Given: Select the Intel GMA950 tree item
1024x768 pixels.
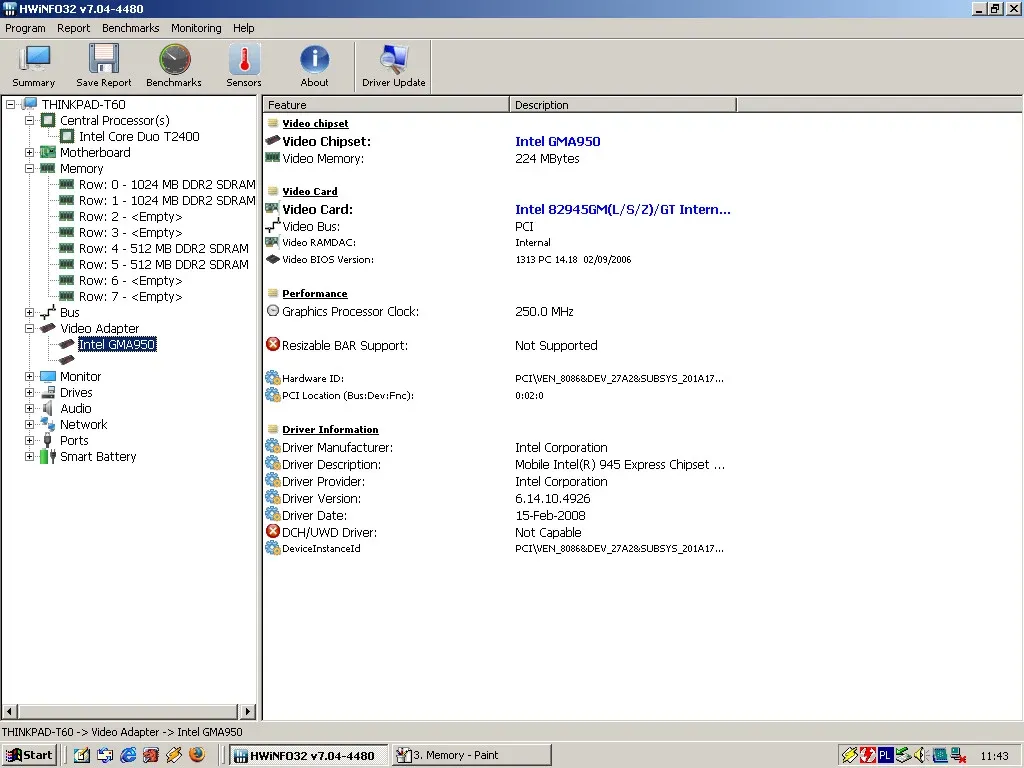Looking at the screenshot, I should pyautogui.click(x=117, y=344).
